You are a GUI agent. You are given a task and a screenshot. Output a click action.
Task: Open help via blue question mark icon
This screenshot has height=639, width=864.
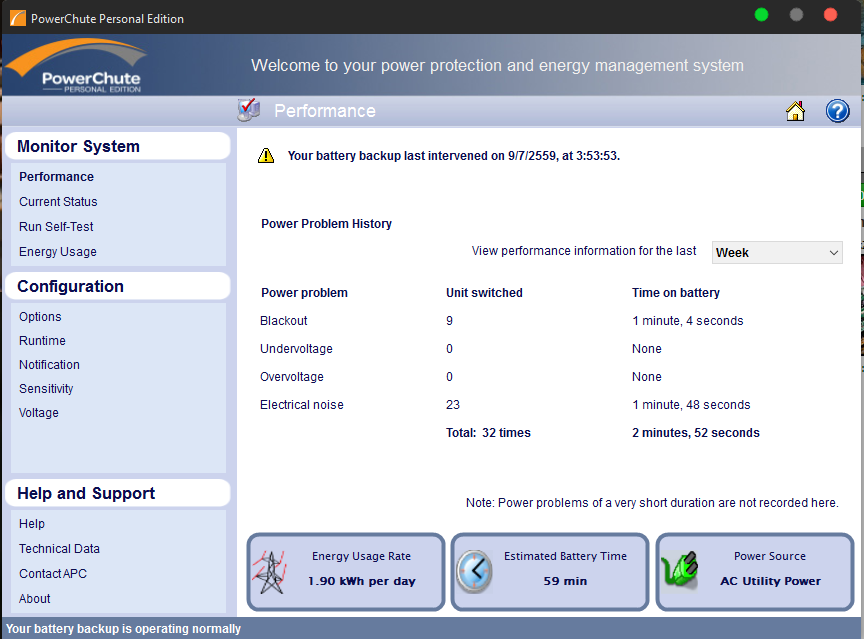tap(837, 111)
